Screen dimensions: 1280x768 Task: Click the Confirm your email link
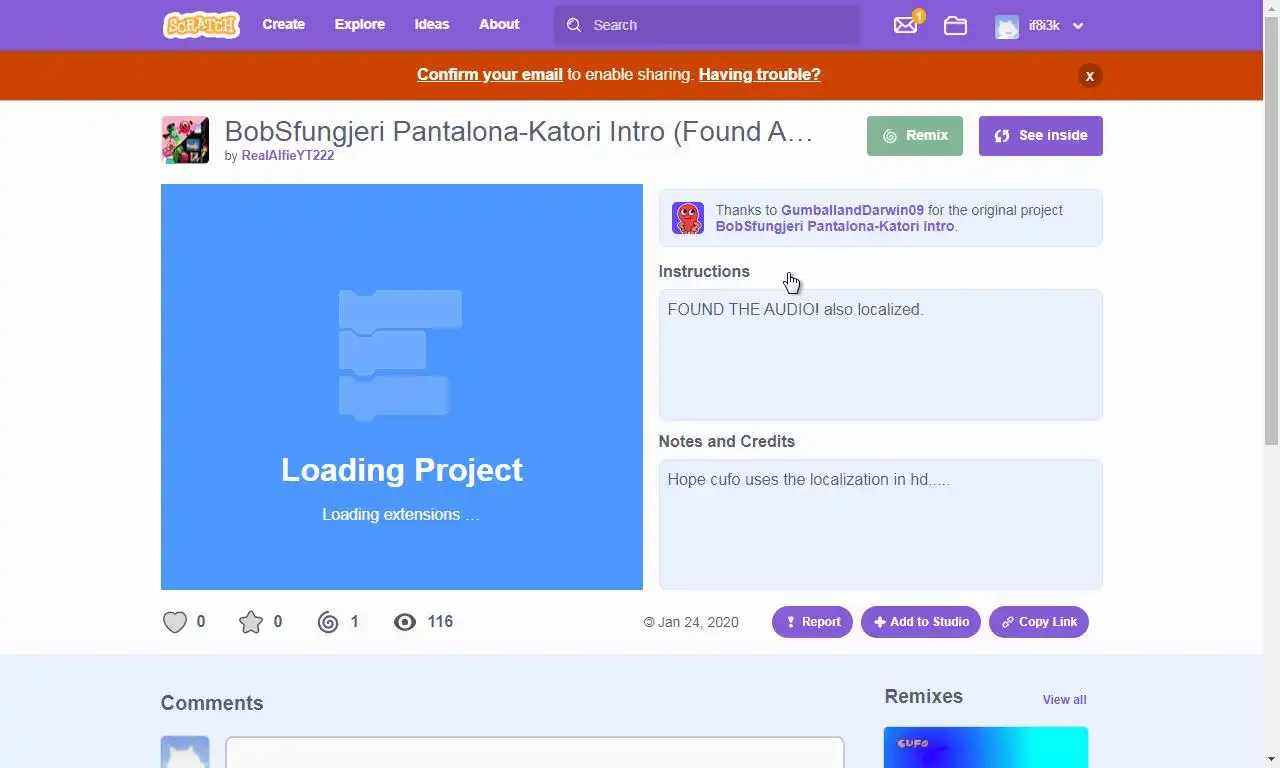(490, 74)
